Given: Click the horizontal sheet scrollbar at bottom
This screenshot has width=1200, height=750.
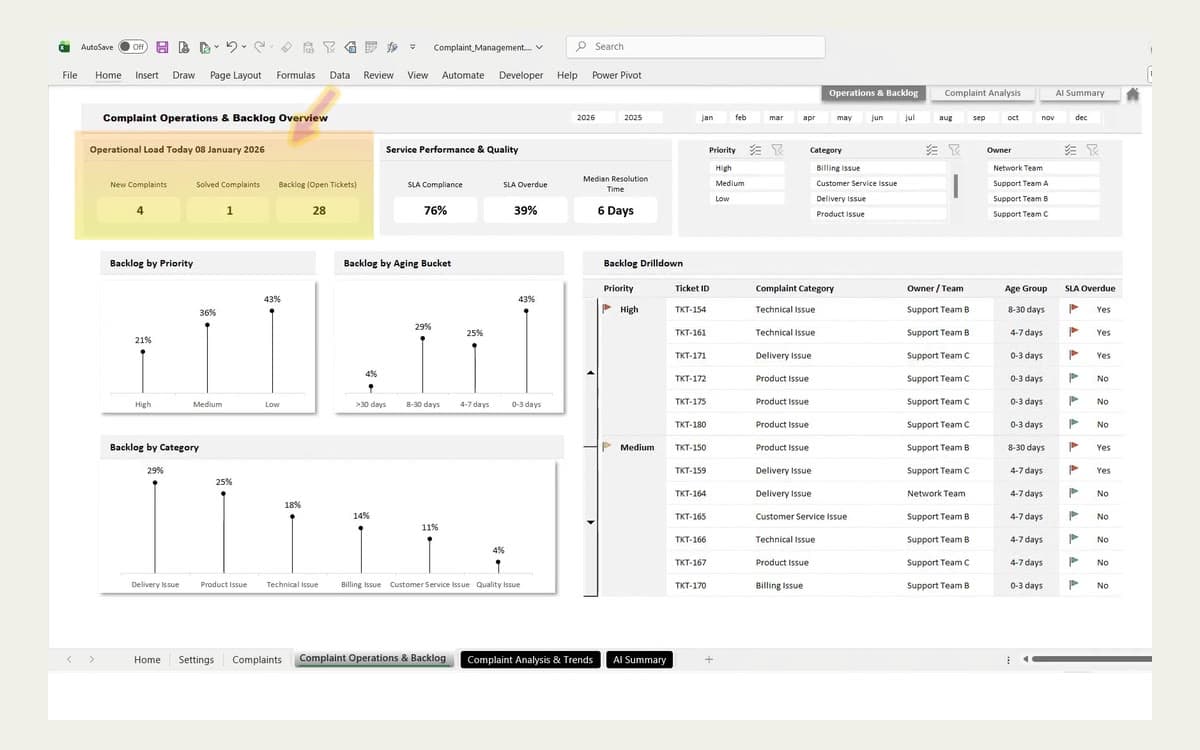Looking at the screenshot, I should point(1092,659).
